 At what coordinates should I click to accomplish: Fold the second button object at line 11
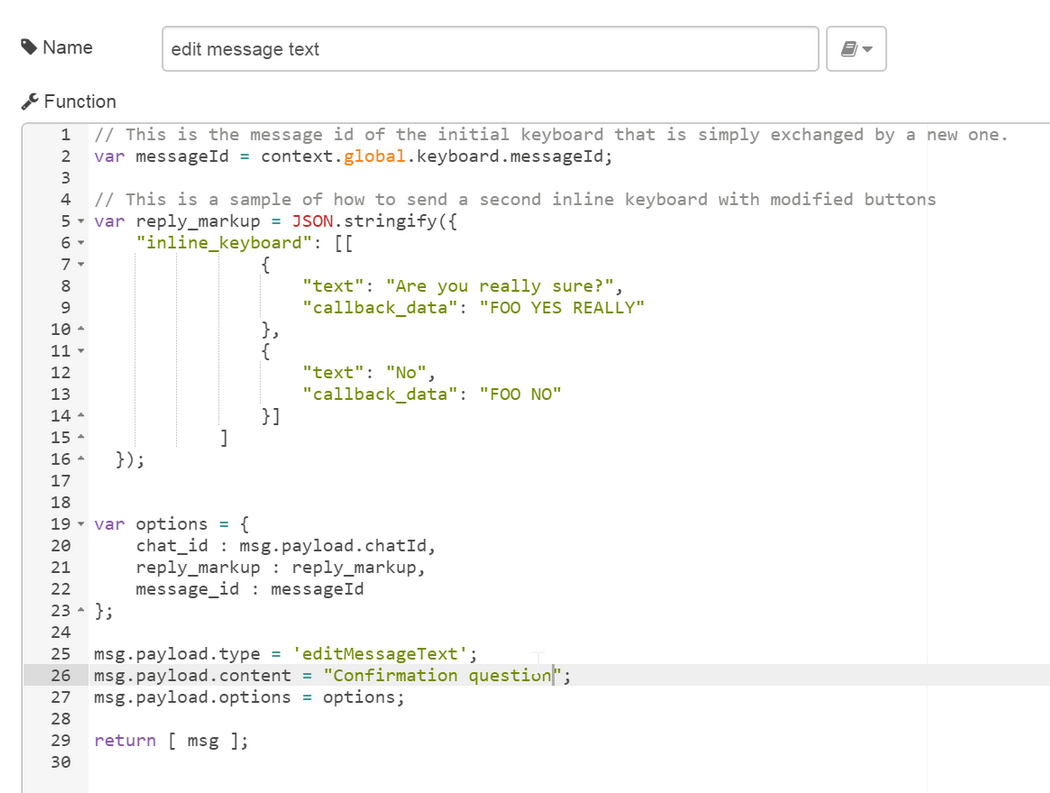click(x=80, y=351)
